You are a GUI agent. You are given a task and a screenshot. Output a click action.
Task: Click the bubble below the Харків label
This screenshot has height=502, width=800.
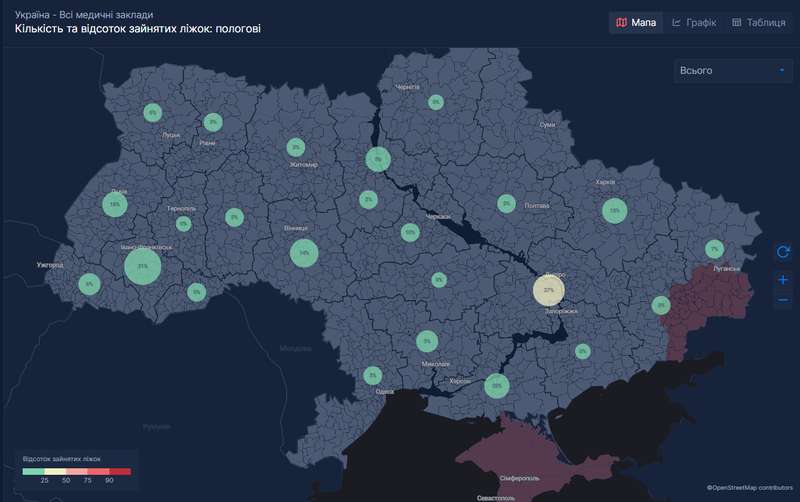tap(614, 210)
